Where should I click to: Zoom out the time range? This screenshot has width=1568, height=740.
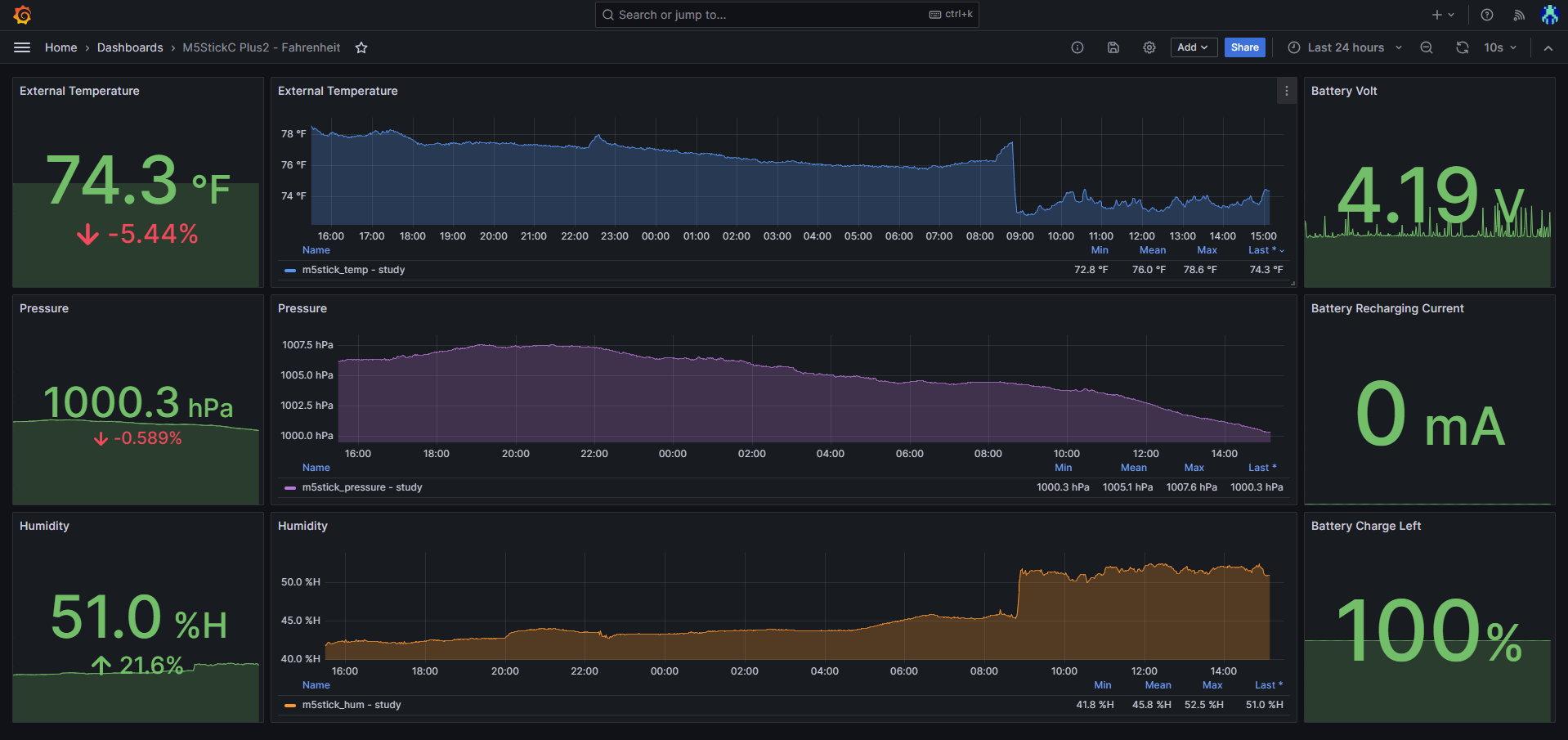click(1427, 47)
